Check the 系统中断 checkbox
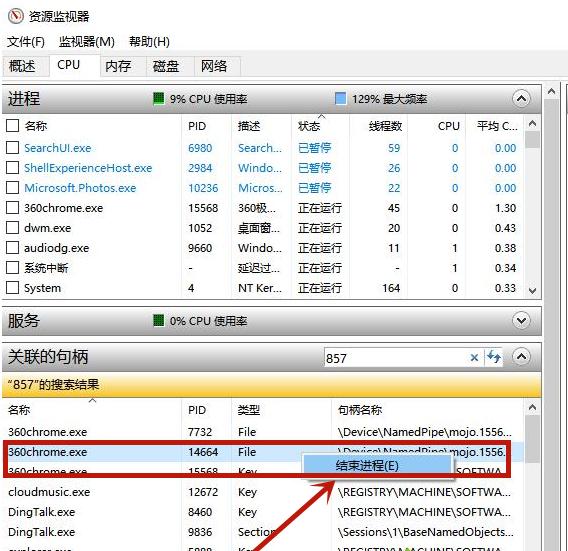The width and height of the screenshot is (568, 551). click(12, 268)
